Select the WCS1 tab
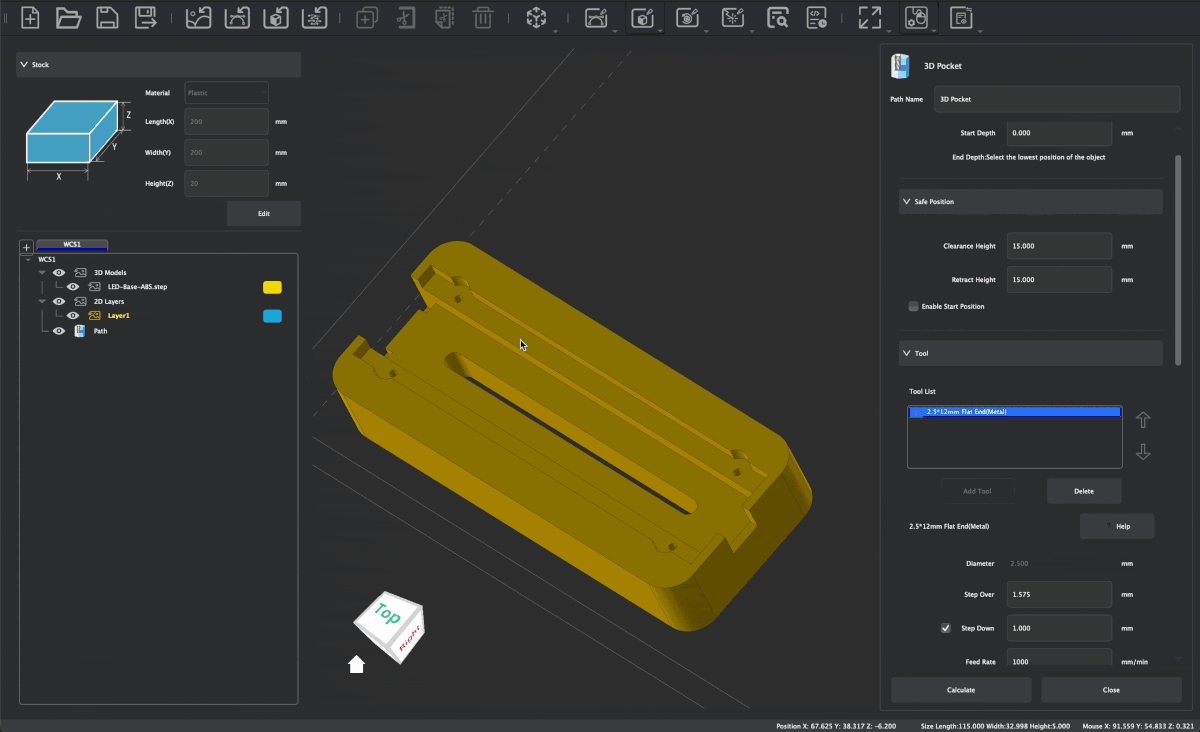 point(72,244)
